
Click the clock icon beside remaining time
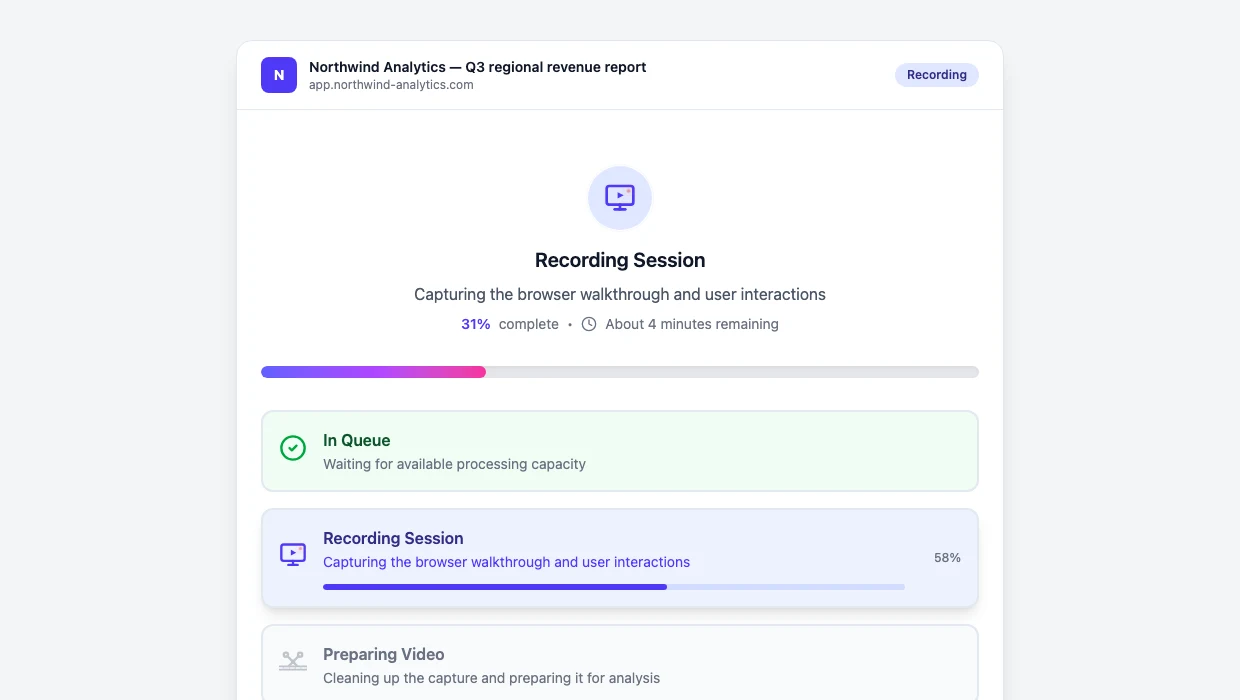589,324
